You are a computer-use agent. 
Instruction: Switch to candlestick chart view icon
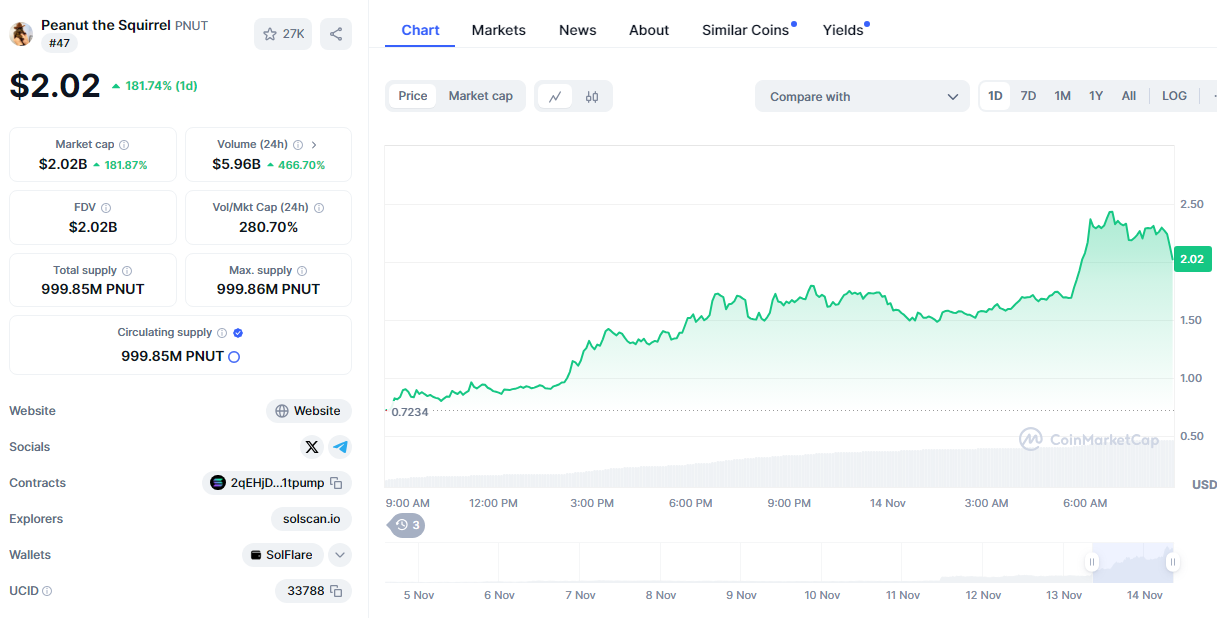[x=592, y=97]
